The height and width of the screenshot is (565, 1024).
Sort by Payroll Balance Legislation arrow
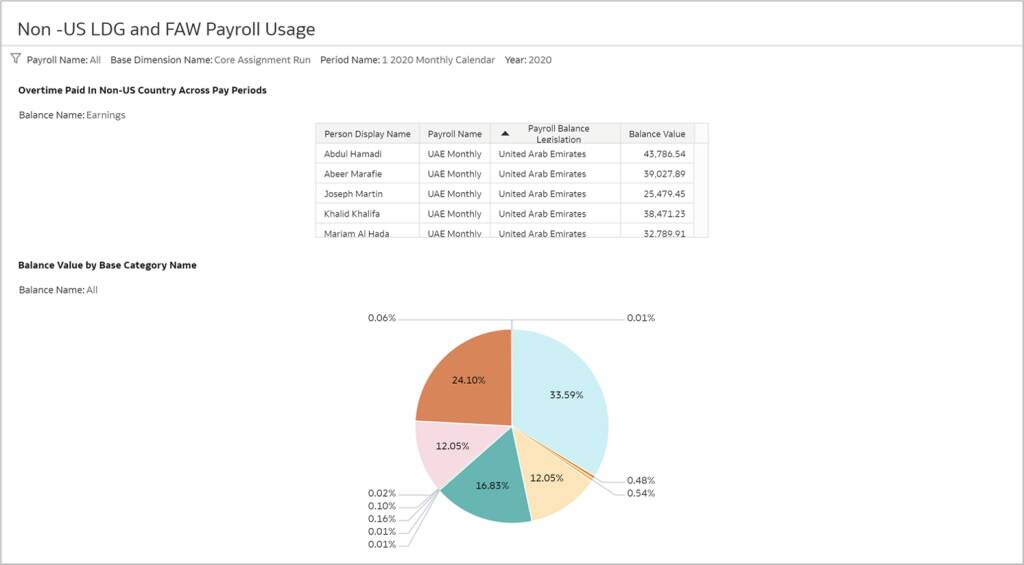pos(505,133)
